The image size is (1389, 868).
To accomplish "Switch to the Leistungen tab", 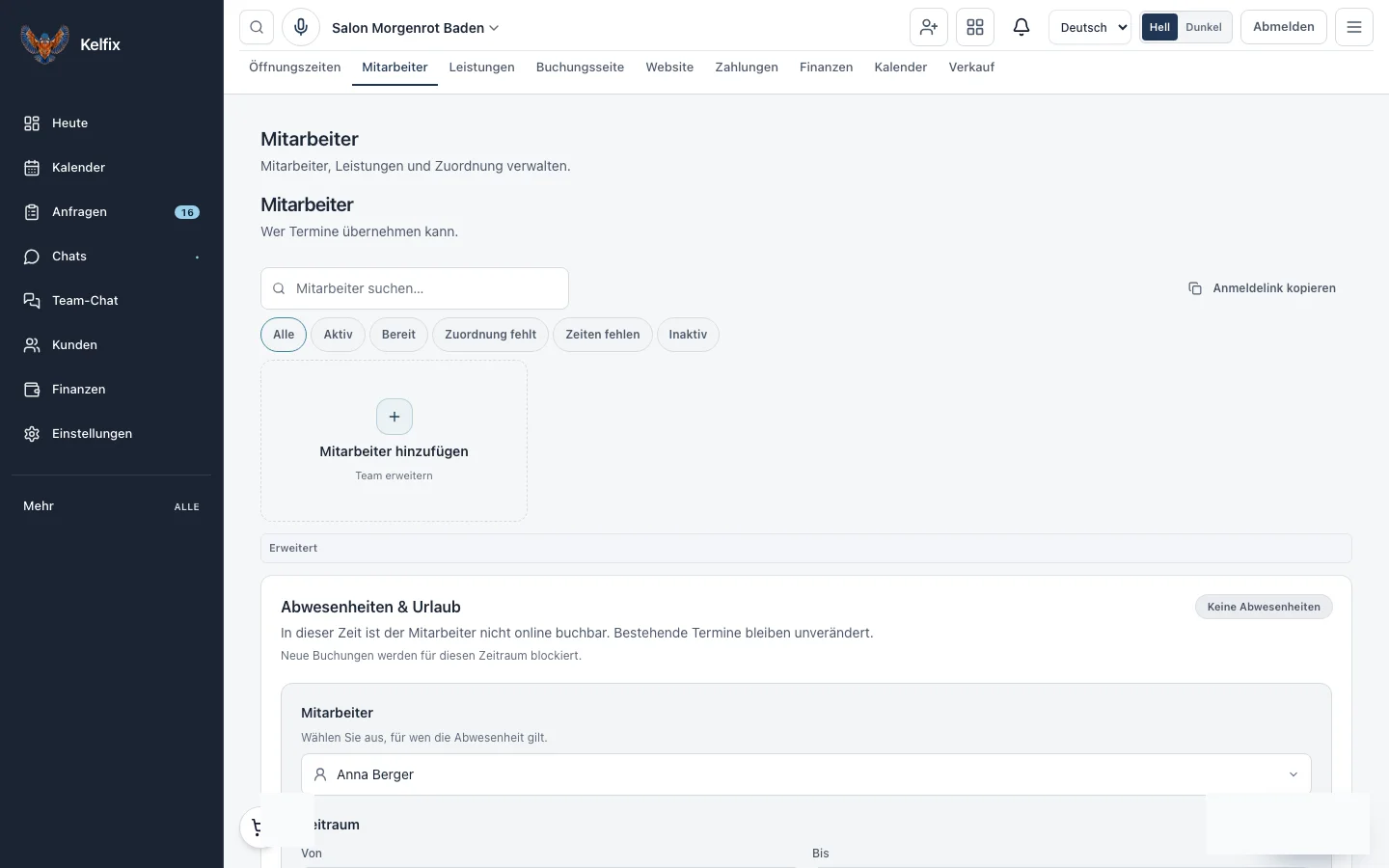I will pos(482,68).
